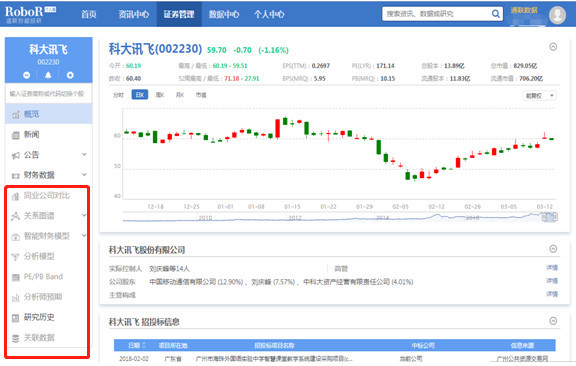Screen dimensions: 576x366
Task: Click the PE(LYR) 171.14 value
Action: point(385,66)
